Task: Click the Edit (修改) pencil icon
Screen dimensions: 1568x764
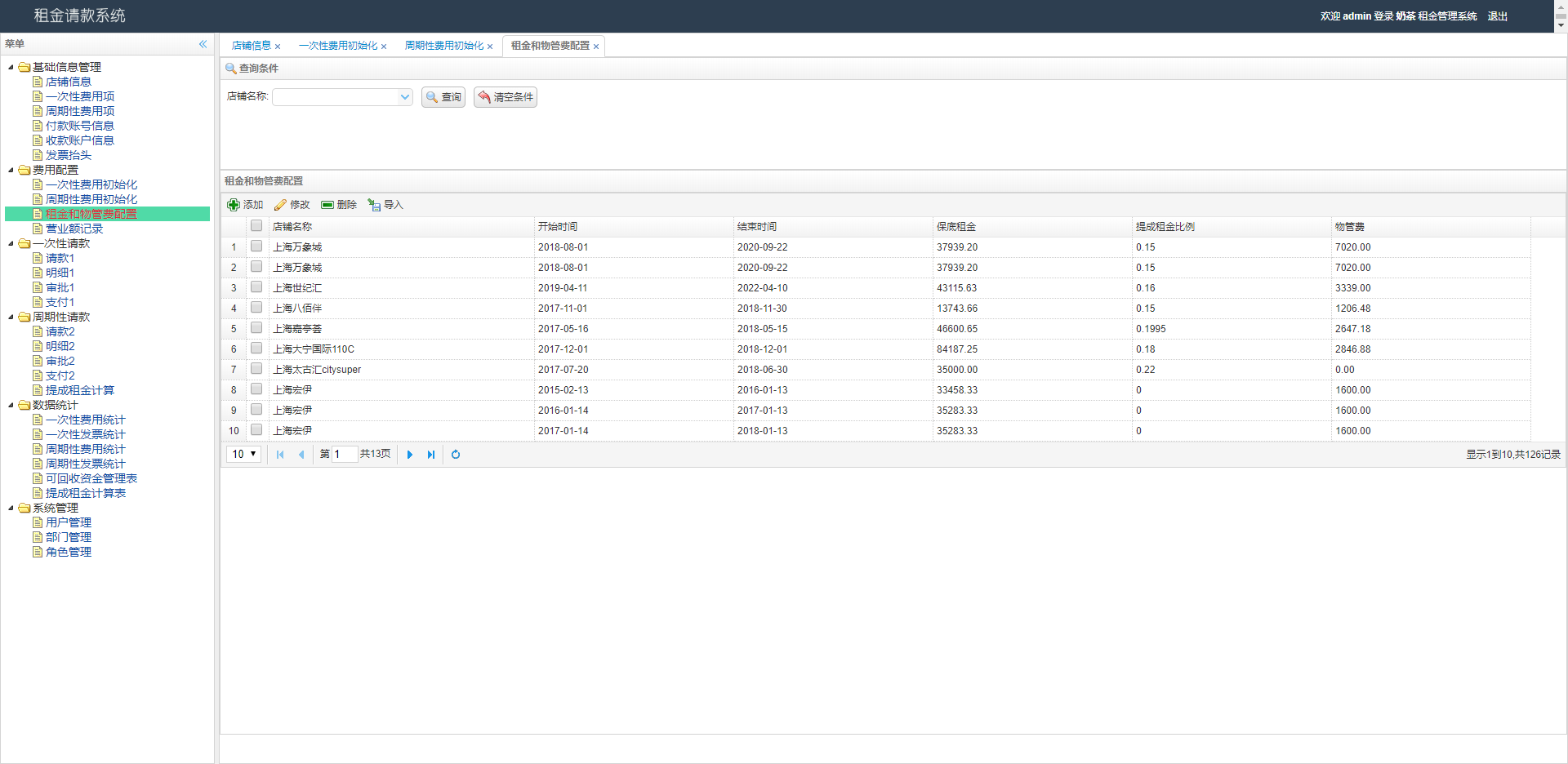Action: point(280,205)
